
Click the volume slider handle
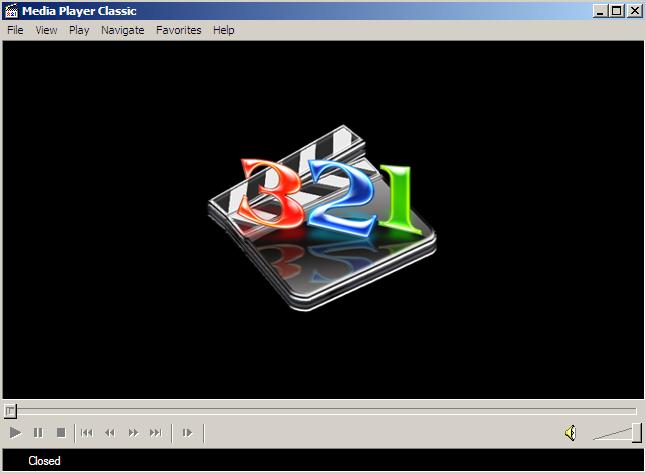point(636,432)
